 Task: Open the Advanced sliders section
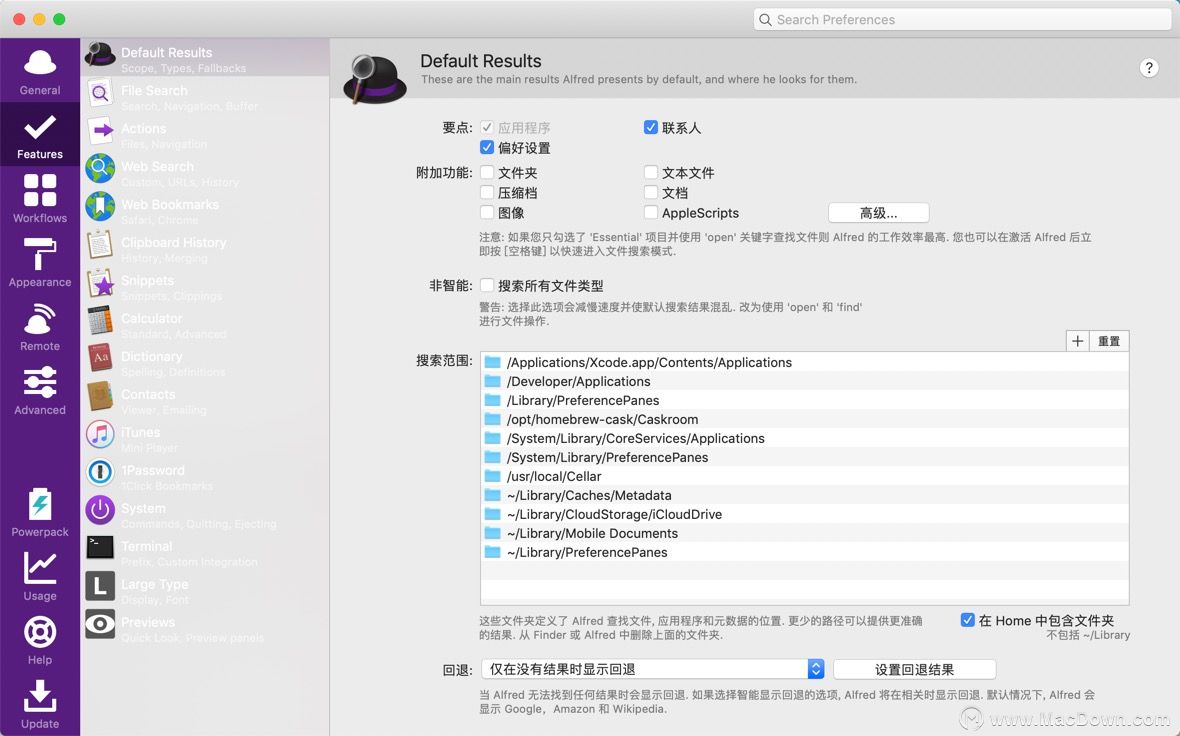click(x=40, y=391)
